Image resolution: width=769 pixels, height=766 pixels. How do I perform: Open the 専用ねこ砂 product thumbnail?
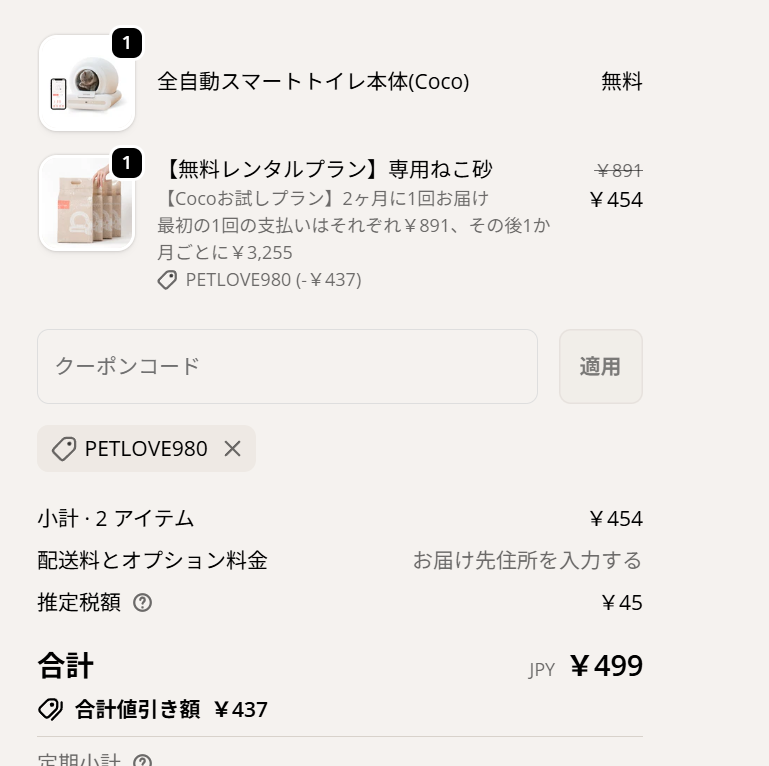coord(87,204)
